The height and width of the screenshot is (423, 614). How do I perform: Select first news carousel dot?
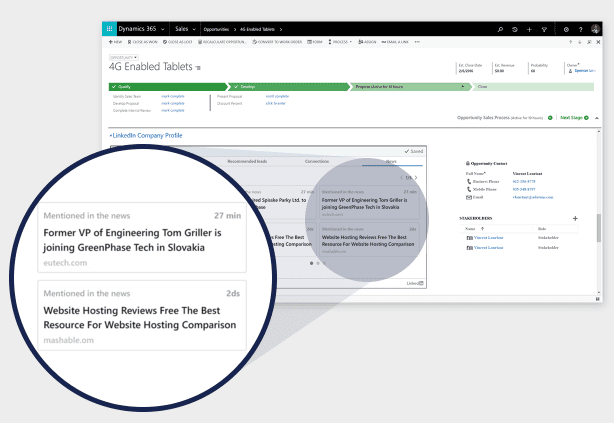coord(312,263)
